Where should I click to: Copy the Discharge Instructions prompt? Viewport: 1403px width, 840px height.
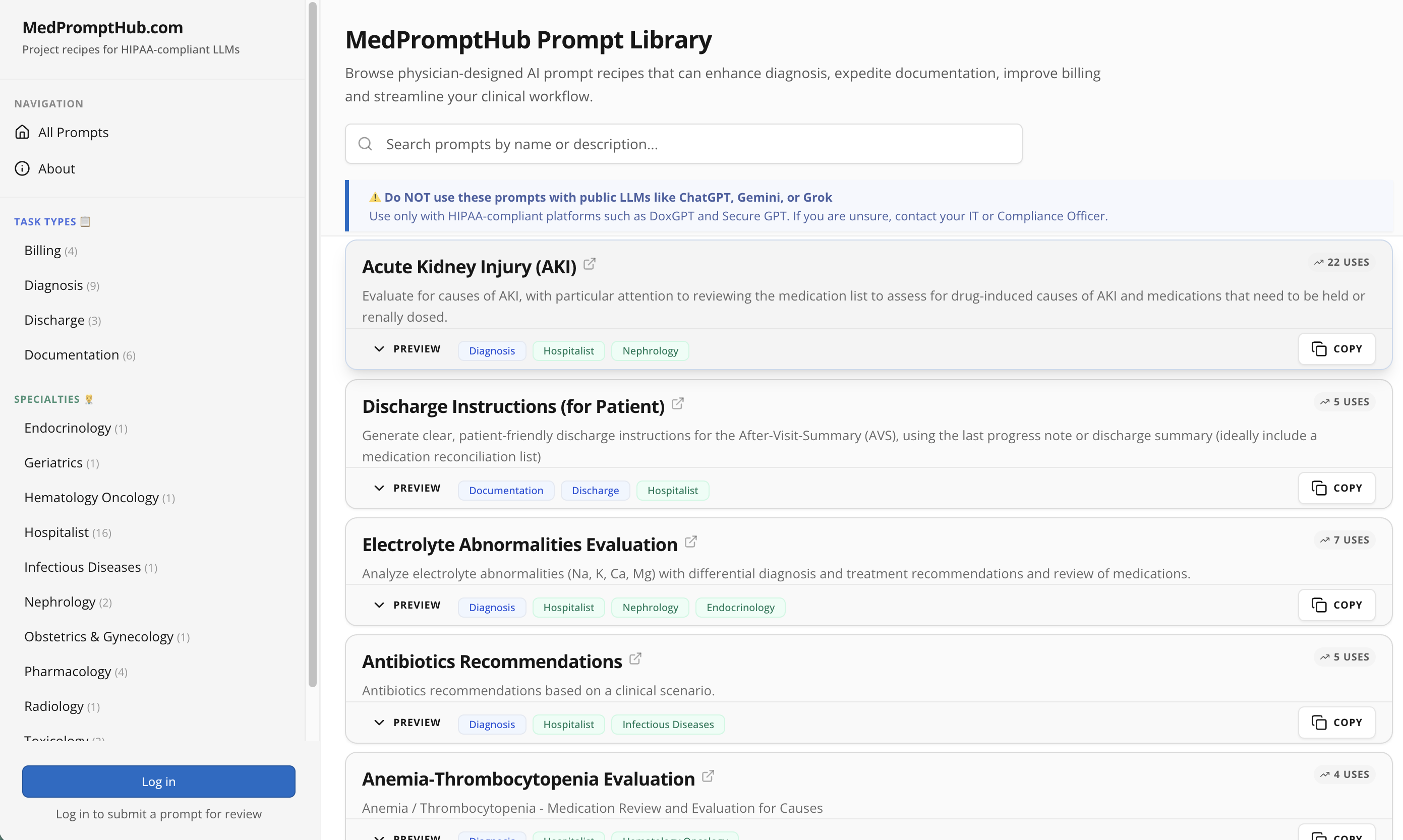coord(1336,488)
